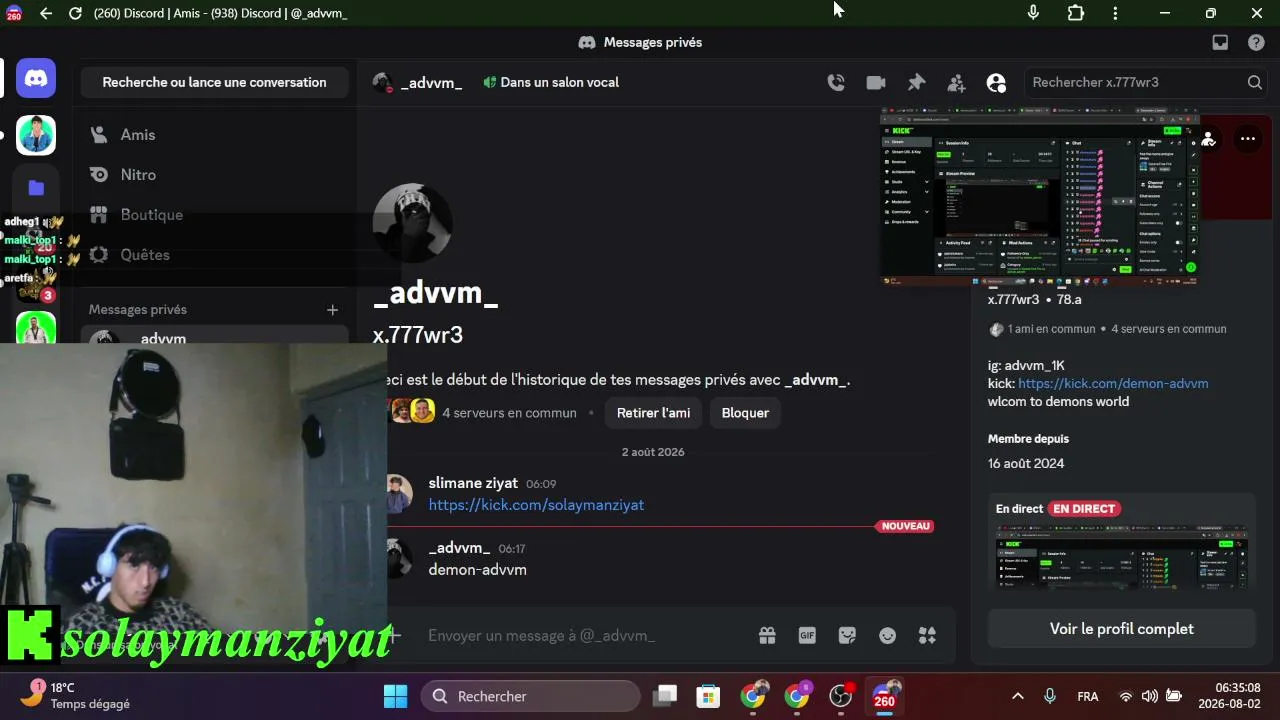Click the FRA language indicator
The image size is (1280, 720).
click(x=1088, y=696)
